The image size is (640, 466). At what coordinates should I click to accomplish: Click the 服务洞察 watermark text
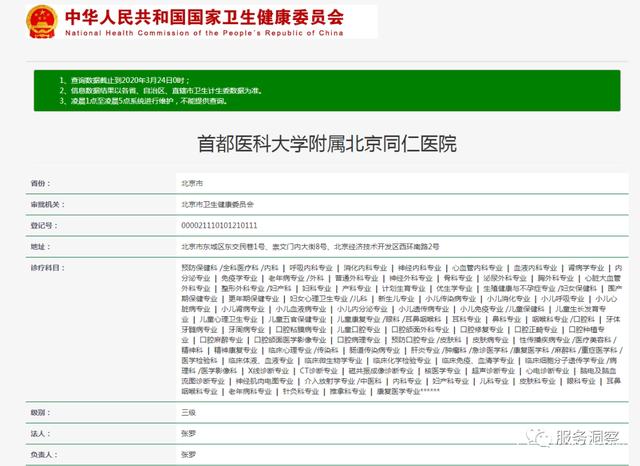(588, 440)
